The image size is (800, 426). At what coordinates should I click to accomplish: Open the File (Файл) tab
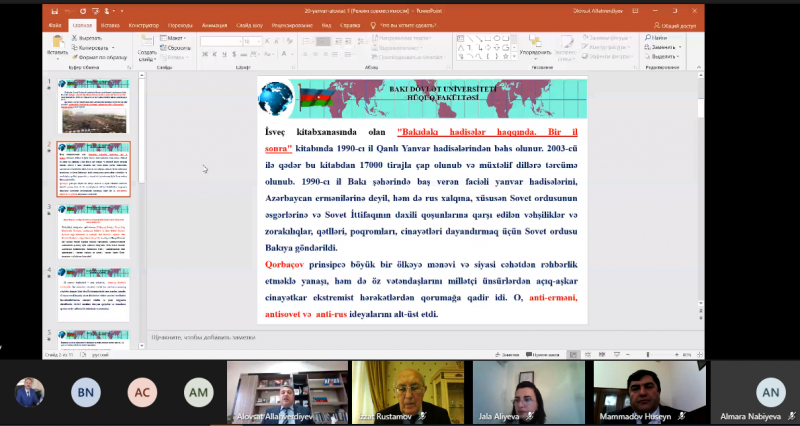click(55, 26)
